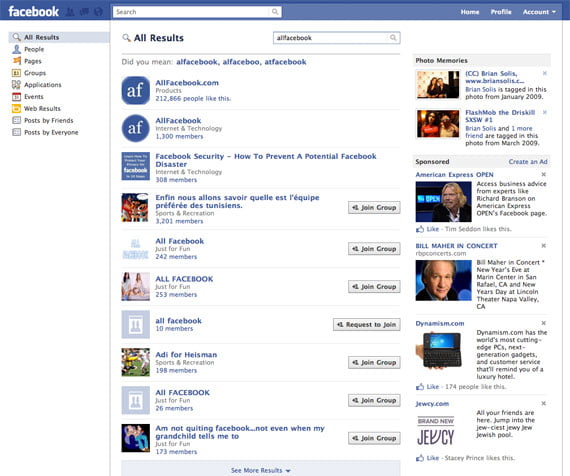The height and width of the screenshot is (476, 570).
Task: Dismiss the FlashMob the Driskill memory
Action: coord(544,112)
